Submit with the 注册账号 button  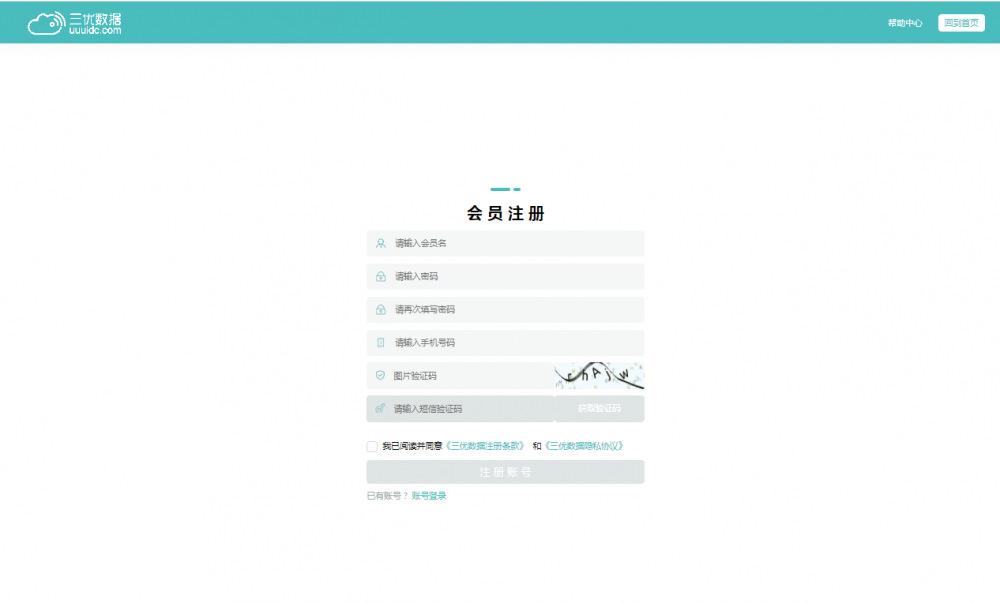click(x=505, y=472)
